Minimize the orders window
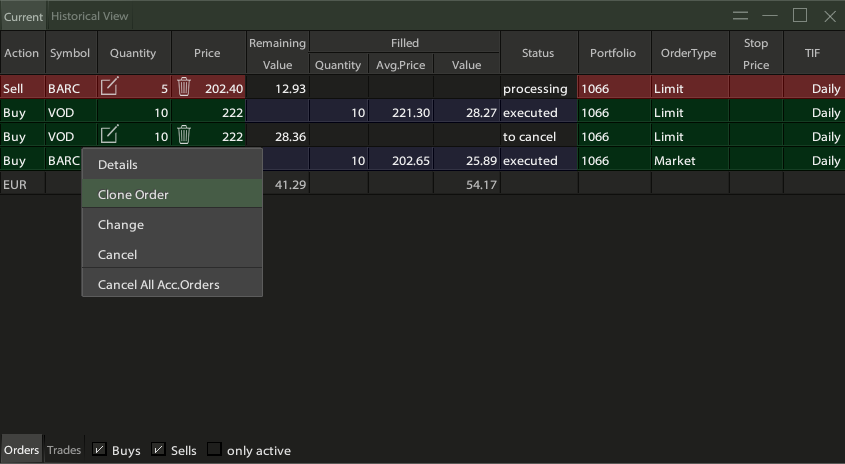Image resolution: width=845 pixels, height=464 pixels. [769, 16]
